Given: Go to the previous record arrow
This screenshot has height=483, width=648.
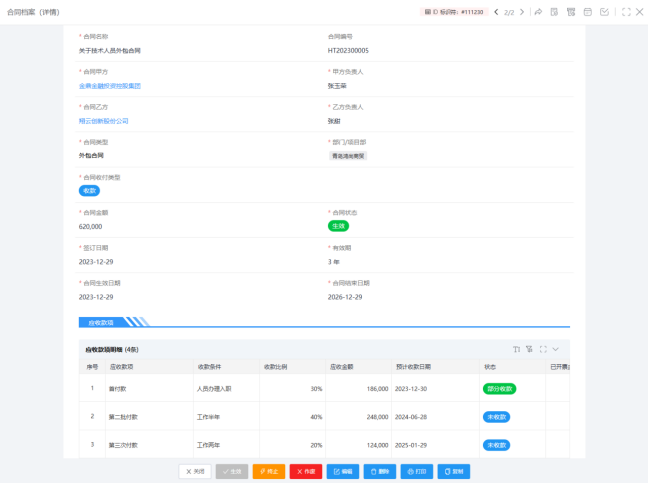Looking at the screenshot, I should point(496,12).
